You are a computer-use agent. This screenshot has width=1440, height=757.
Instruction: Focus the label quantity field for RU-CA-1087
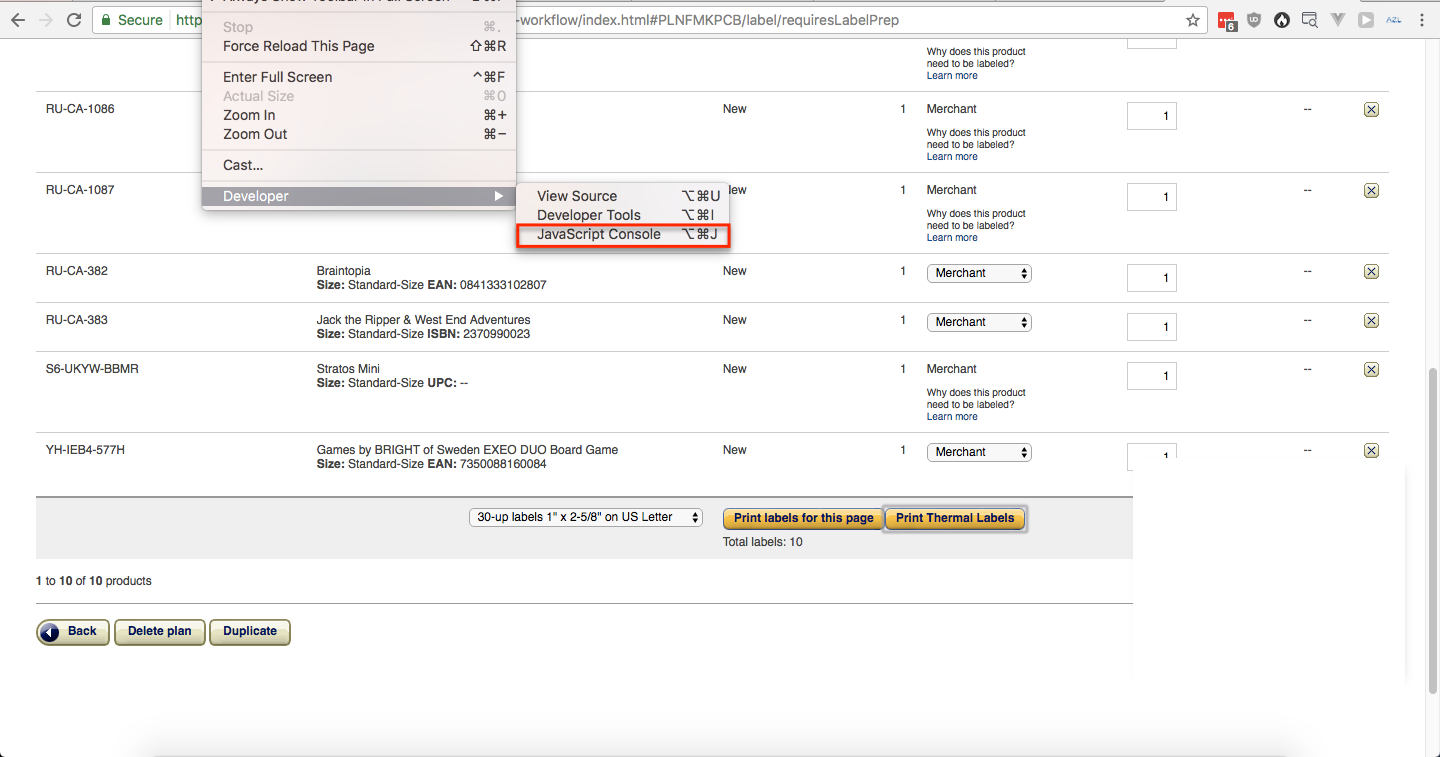1152,197
